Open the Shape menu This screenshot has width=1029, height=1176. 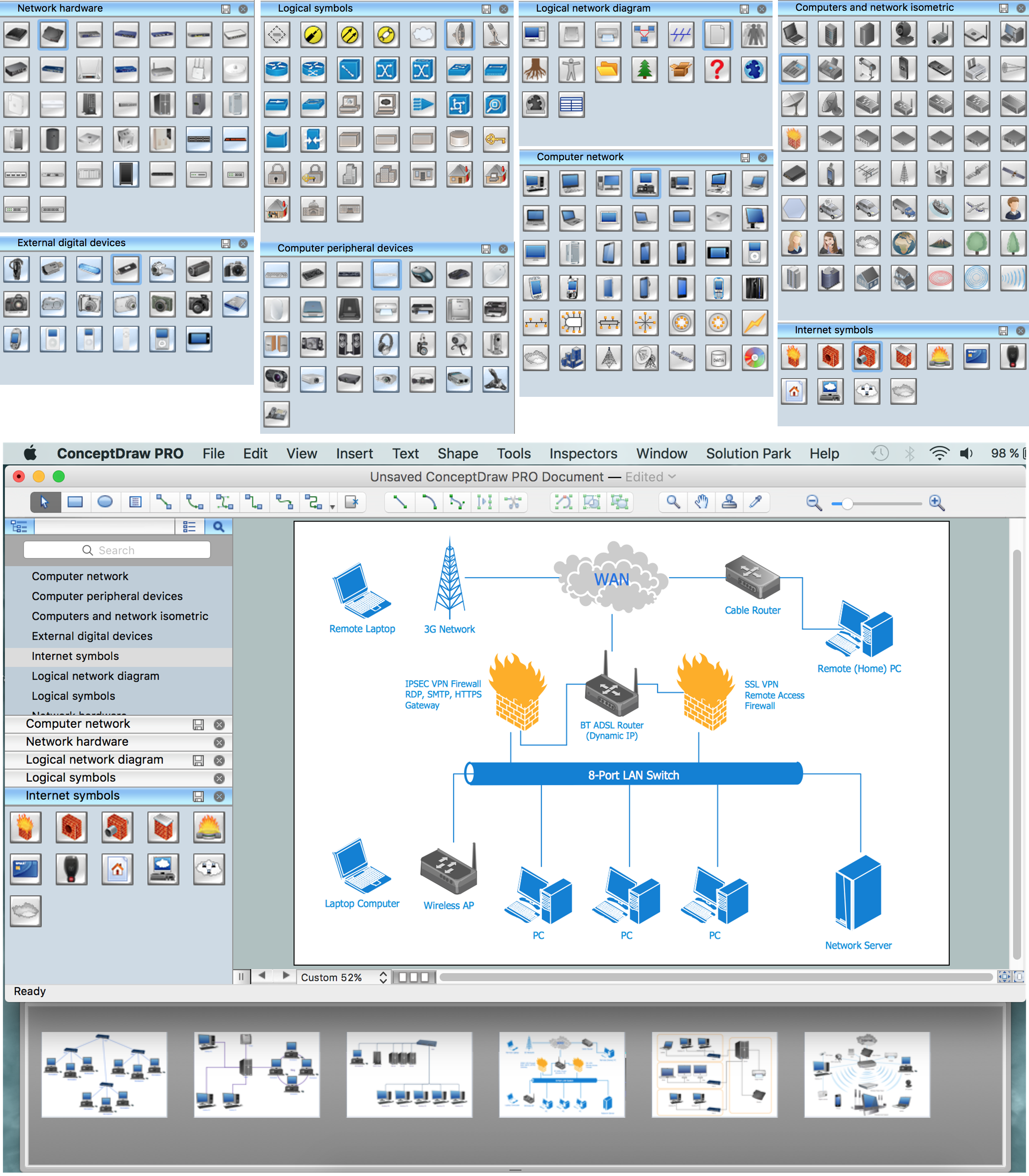pos(458,453)
